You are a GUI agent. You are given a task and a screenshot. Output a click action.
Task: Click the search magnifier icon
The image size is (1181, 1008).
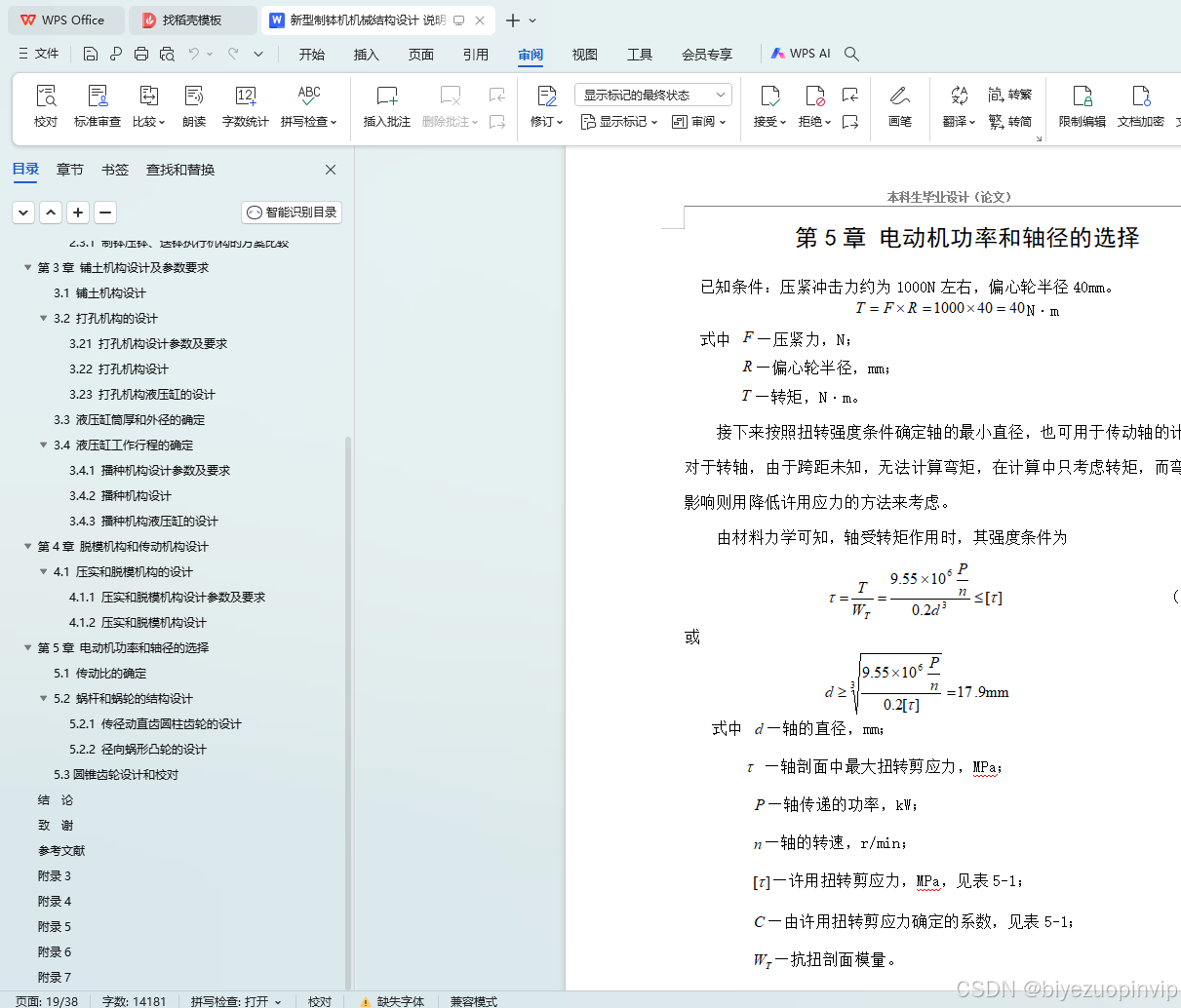pos(851,54)
